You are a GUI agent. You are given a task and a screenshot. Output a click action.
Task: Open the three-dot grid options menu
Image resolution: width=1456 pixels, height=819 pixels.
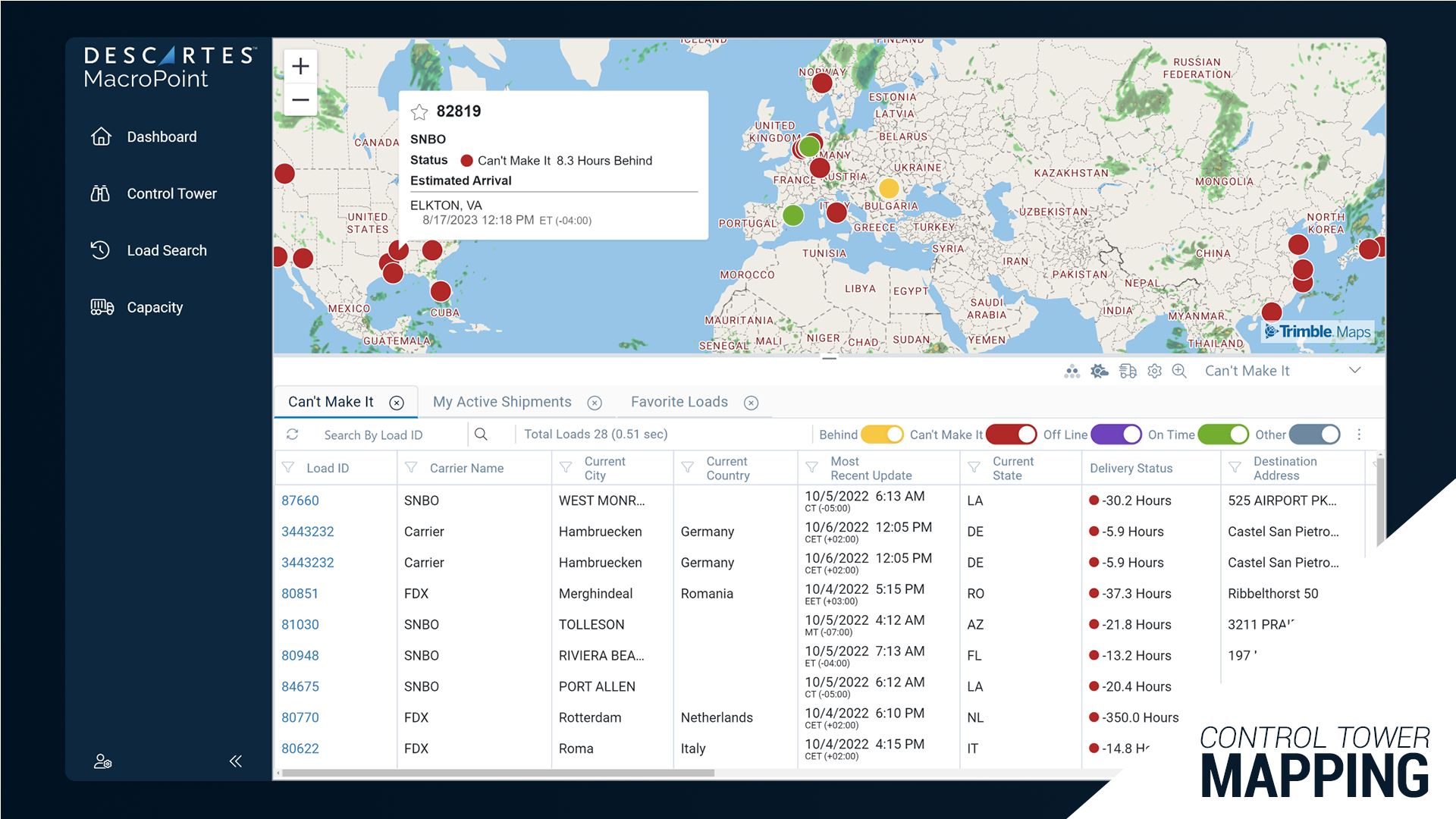(1359, 435)
